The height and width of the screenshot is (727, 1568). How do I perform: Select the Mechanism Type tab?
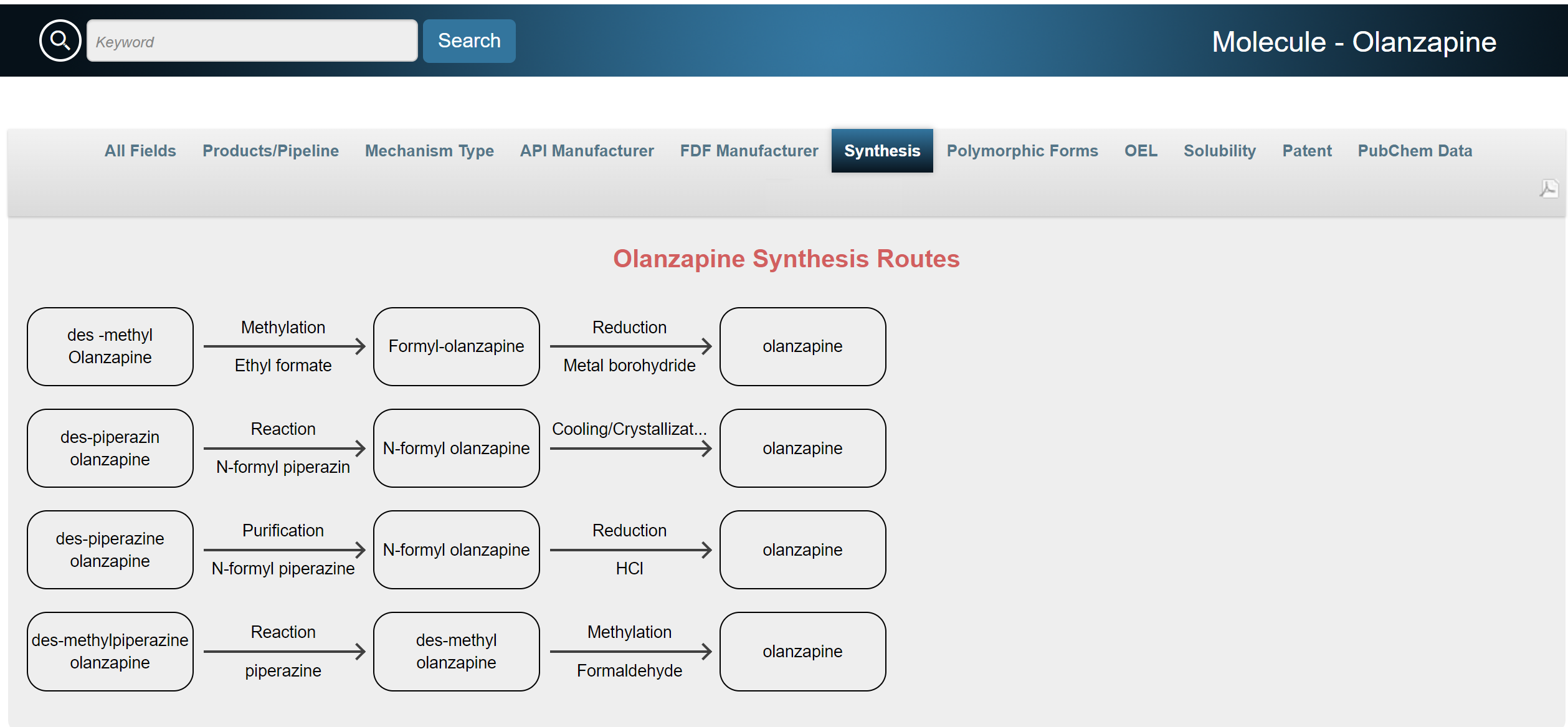429,151
